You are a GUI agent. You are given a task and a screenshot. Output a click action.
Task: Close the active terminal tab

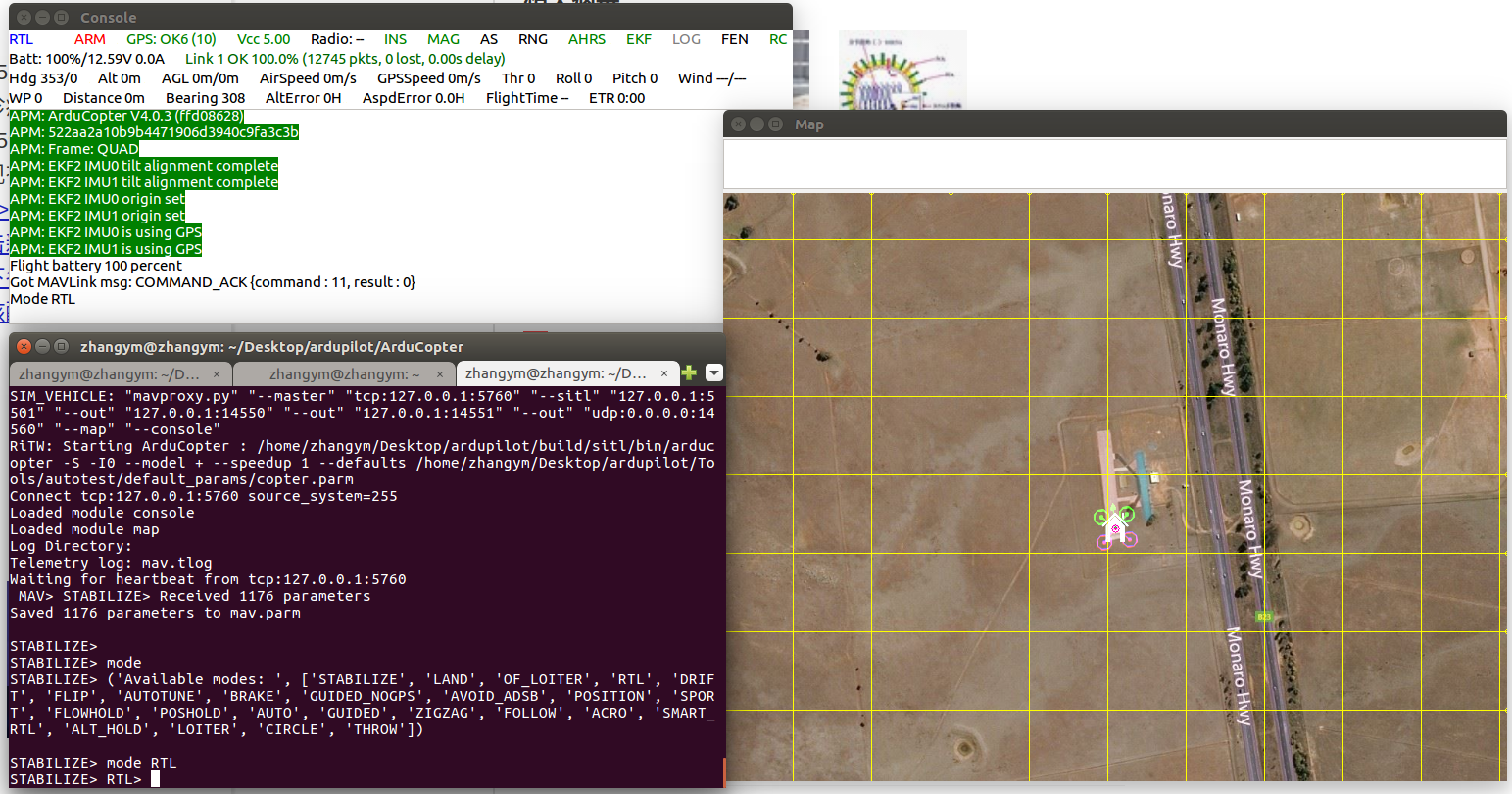(x=664, y=373)
